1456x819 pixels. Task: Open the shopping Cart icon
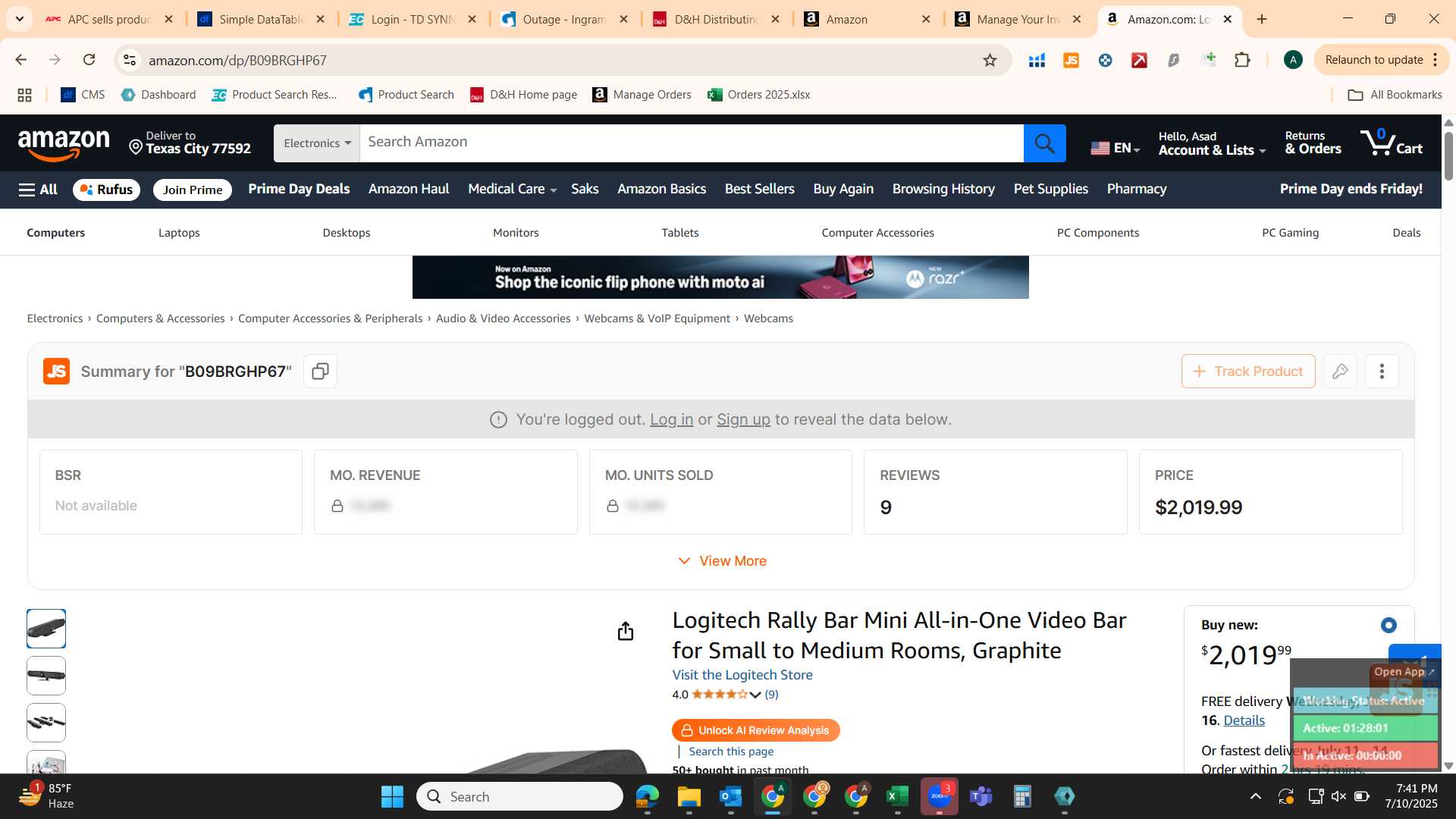pos(1392,143)
